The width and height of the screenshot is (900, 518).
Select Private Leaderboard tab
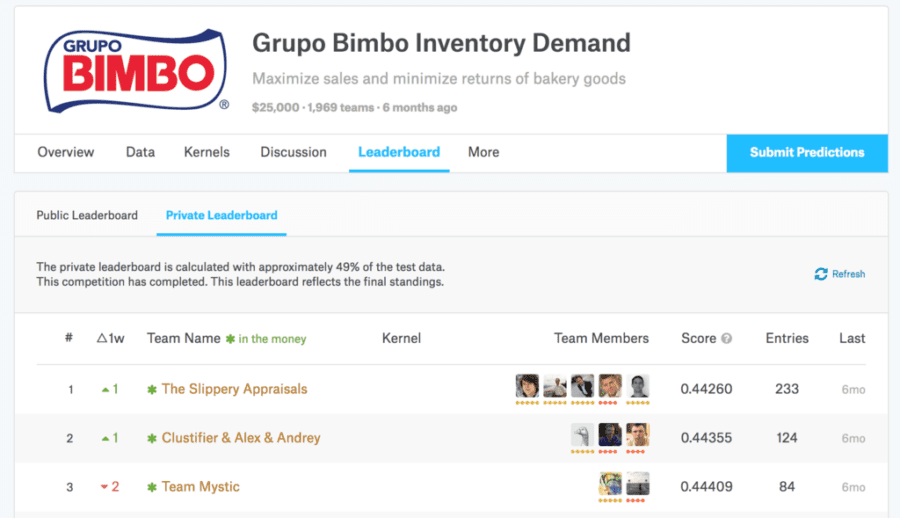click(222, 215)
